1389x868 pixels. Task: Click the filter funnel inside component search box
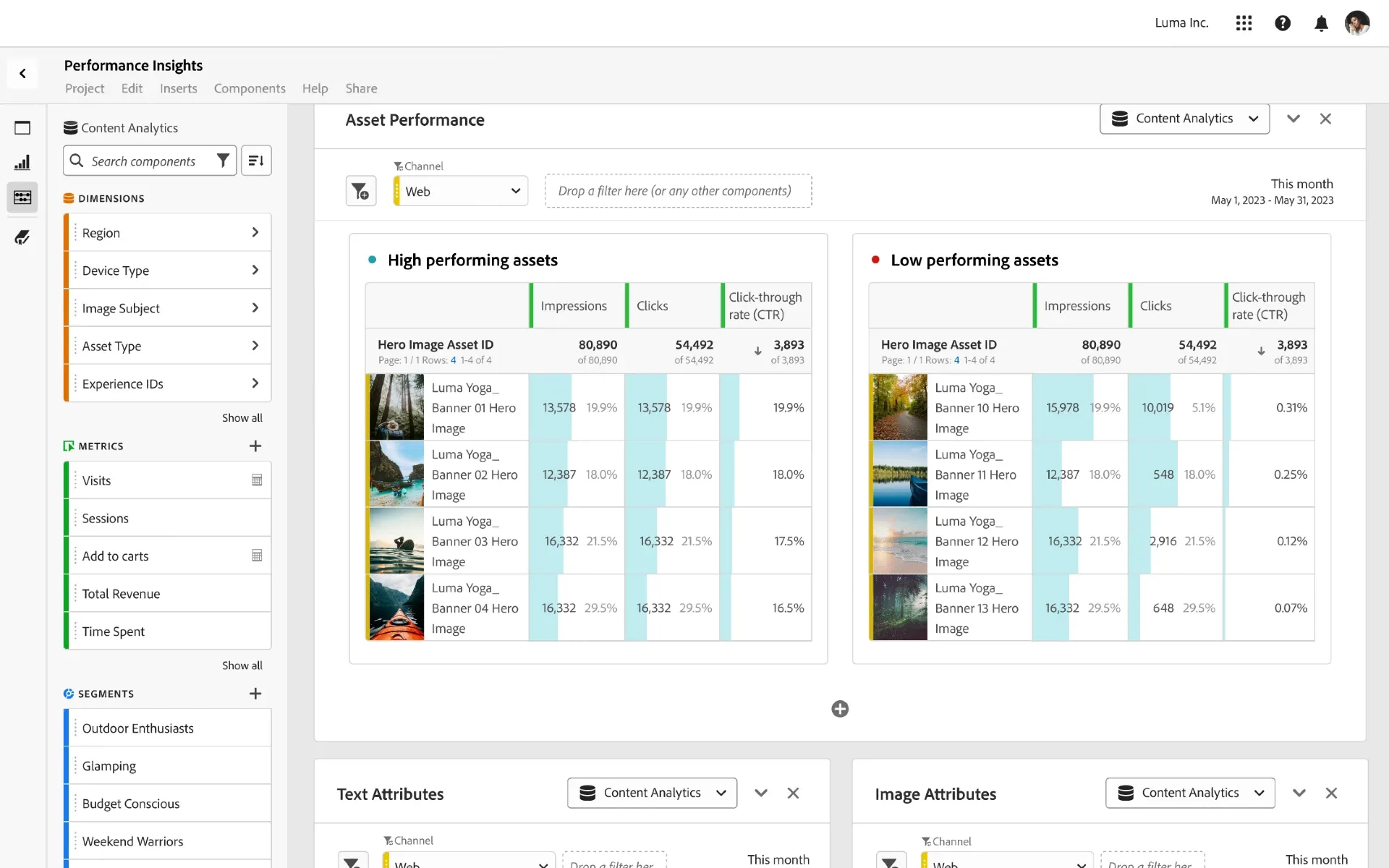pos(223,161)
